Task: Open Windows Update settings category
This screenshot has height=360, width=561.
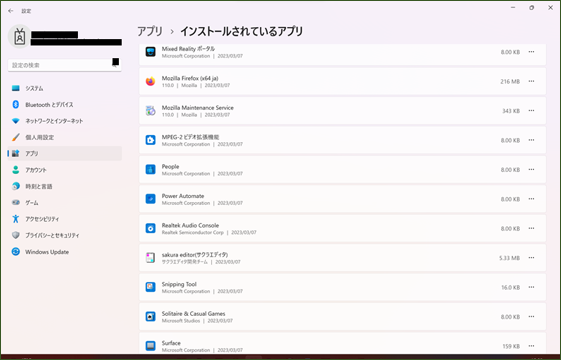Action: point(65,252)
